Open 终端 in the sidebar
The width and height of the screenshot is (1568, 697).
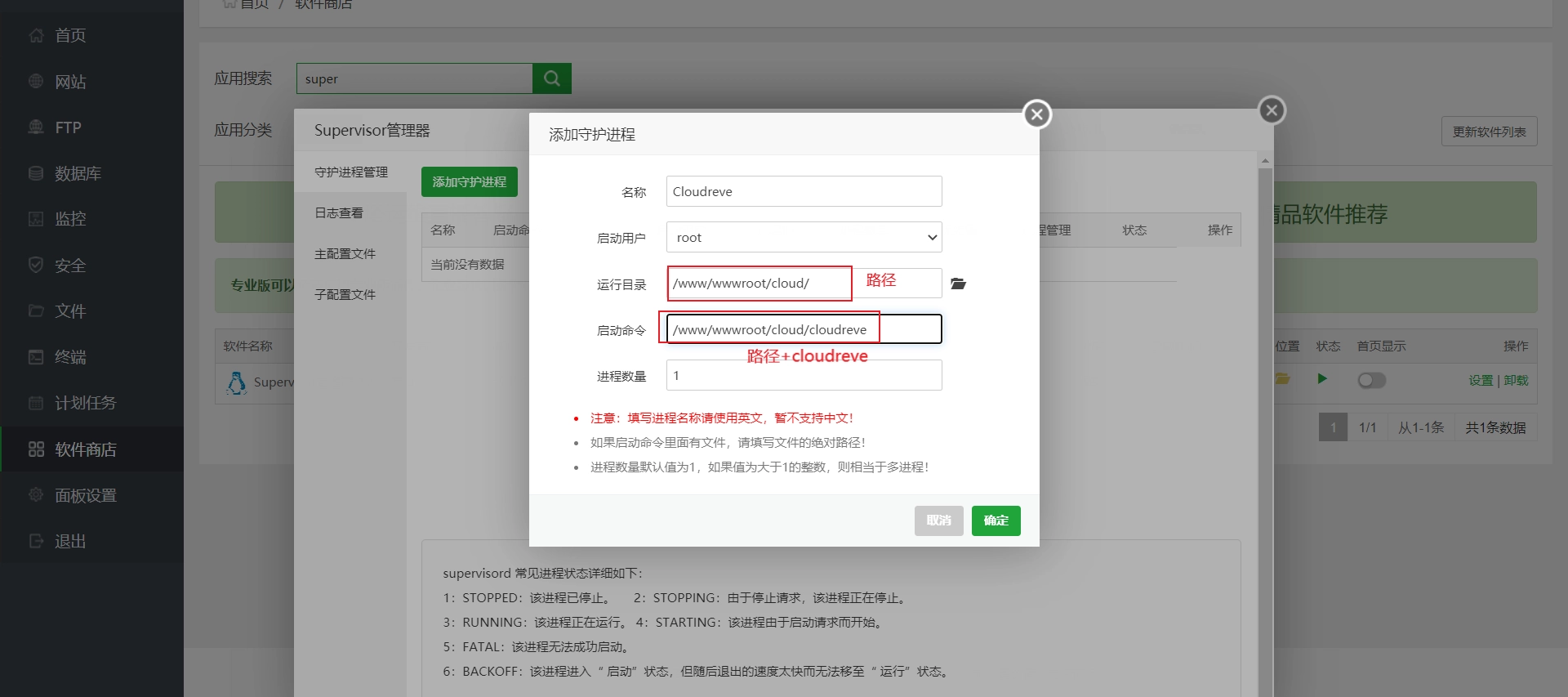[x=70, y=357]
